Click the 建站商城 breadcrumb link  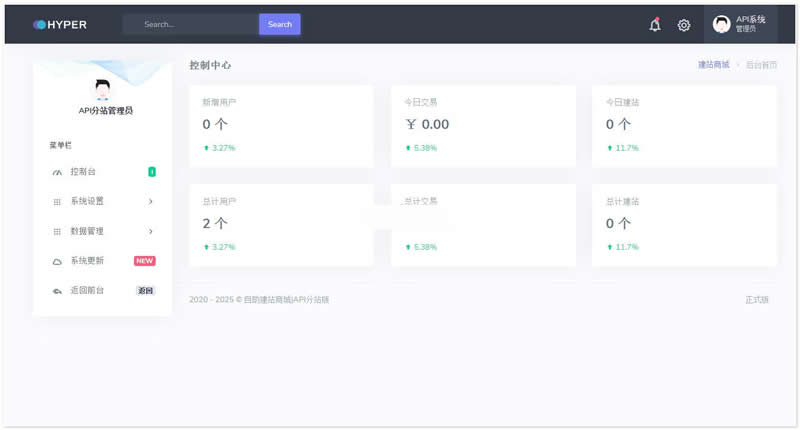713,65
